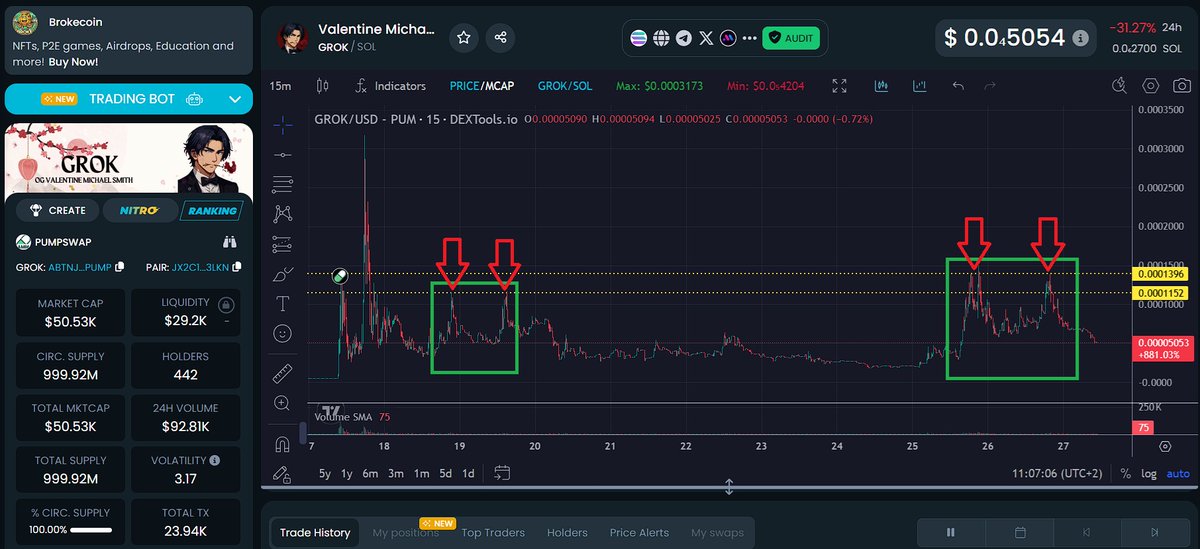The width and height of the screenshot is (1200, 549).
Task: Toggle percent scale on price axis
Action: pos(1126,474)
